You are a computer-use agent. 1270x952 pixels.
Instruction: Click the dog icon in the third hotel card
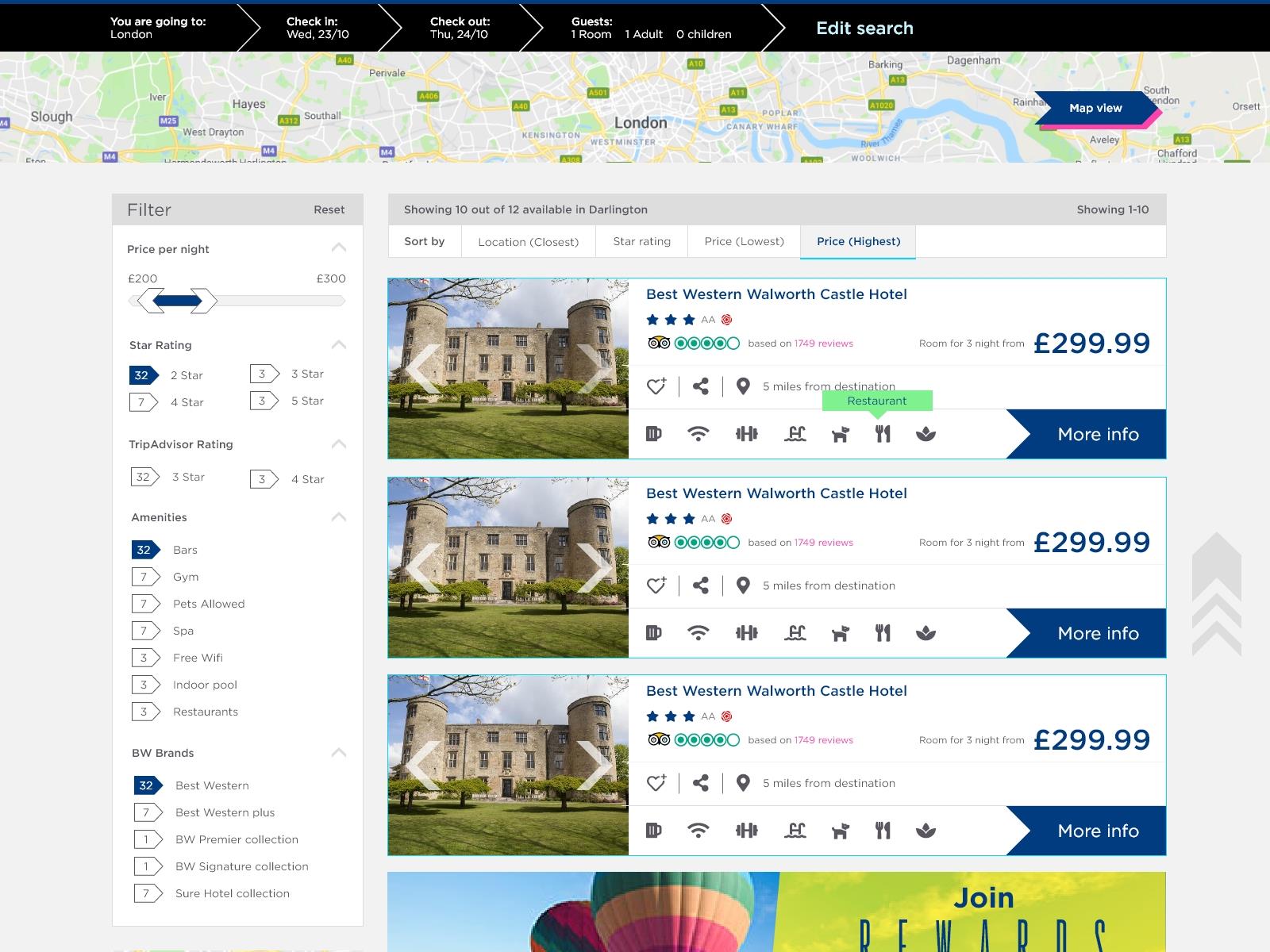[840, 831]
